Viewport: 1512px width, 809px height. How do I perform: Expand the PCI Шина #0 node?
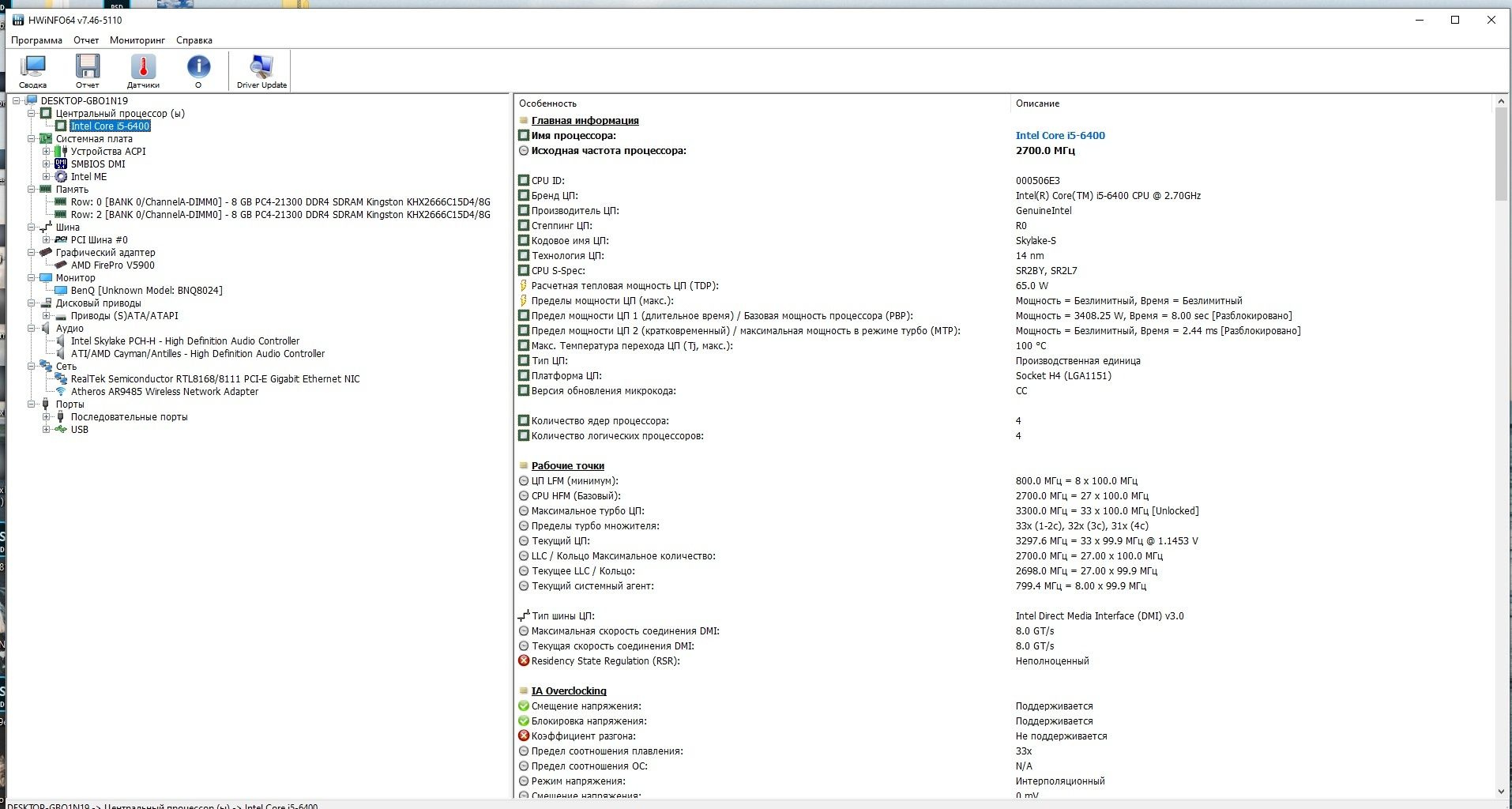coord(47,239)
